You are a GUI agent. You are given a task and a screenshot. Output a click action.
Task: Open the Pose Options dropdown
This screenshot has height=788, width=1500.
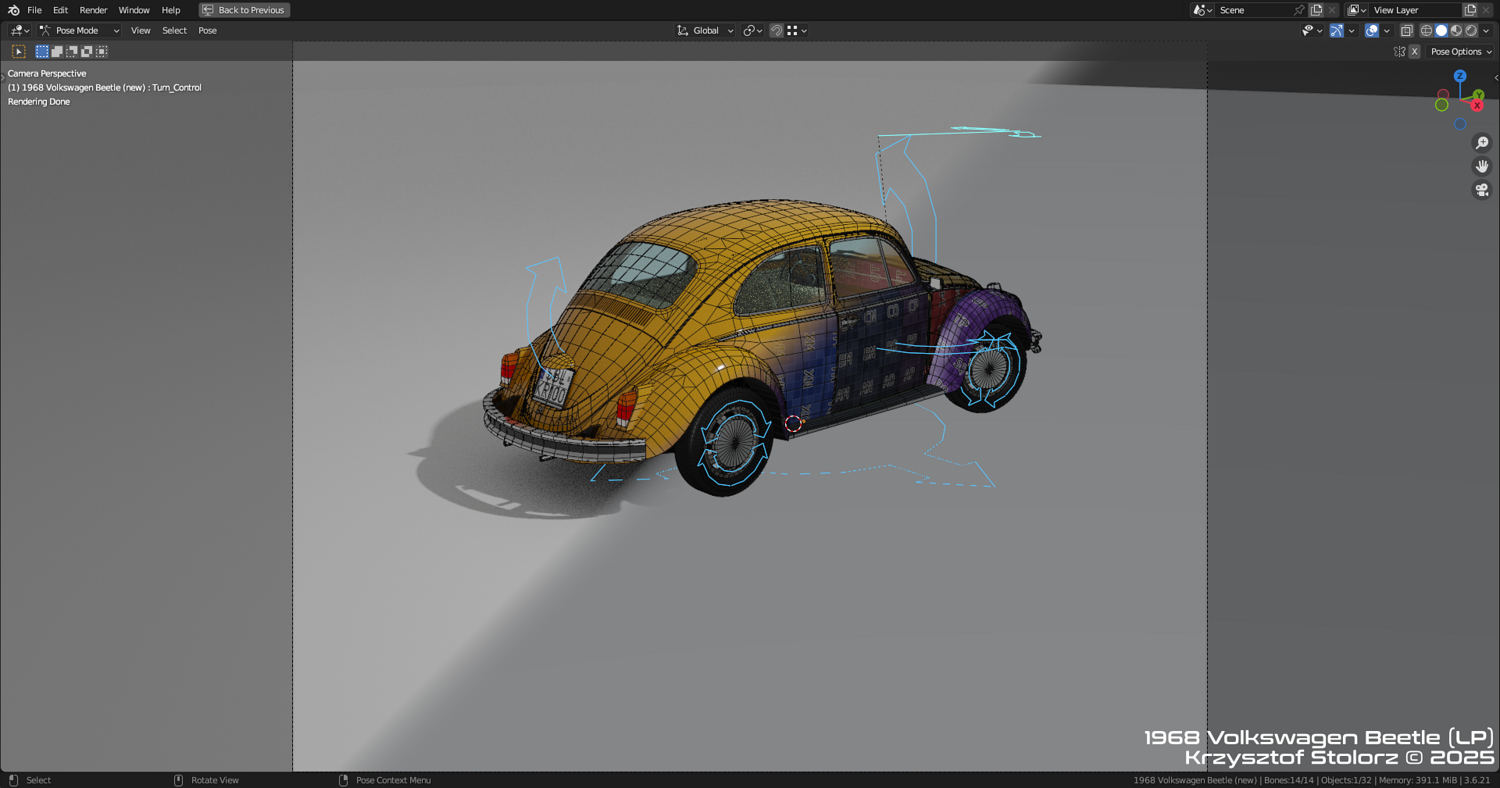pos(1461,52)
